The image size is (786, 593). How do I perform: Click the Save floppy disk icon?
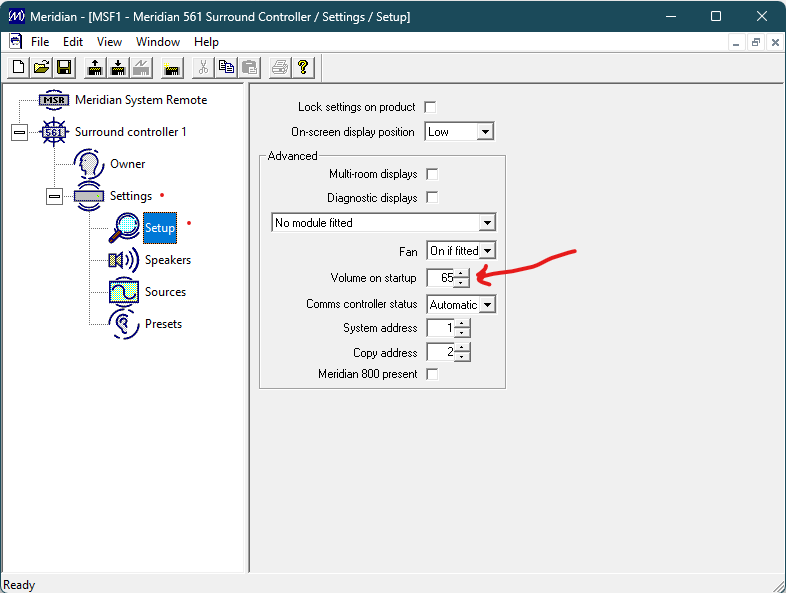point(64,67)
